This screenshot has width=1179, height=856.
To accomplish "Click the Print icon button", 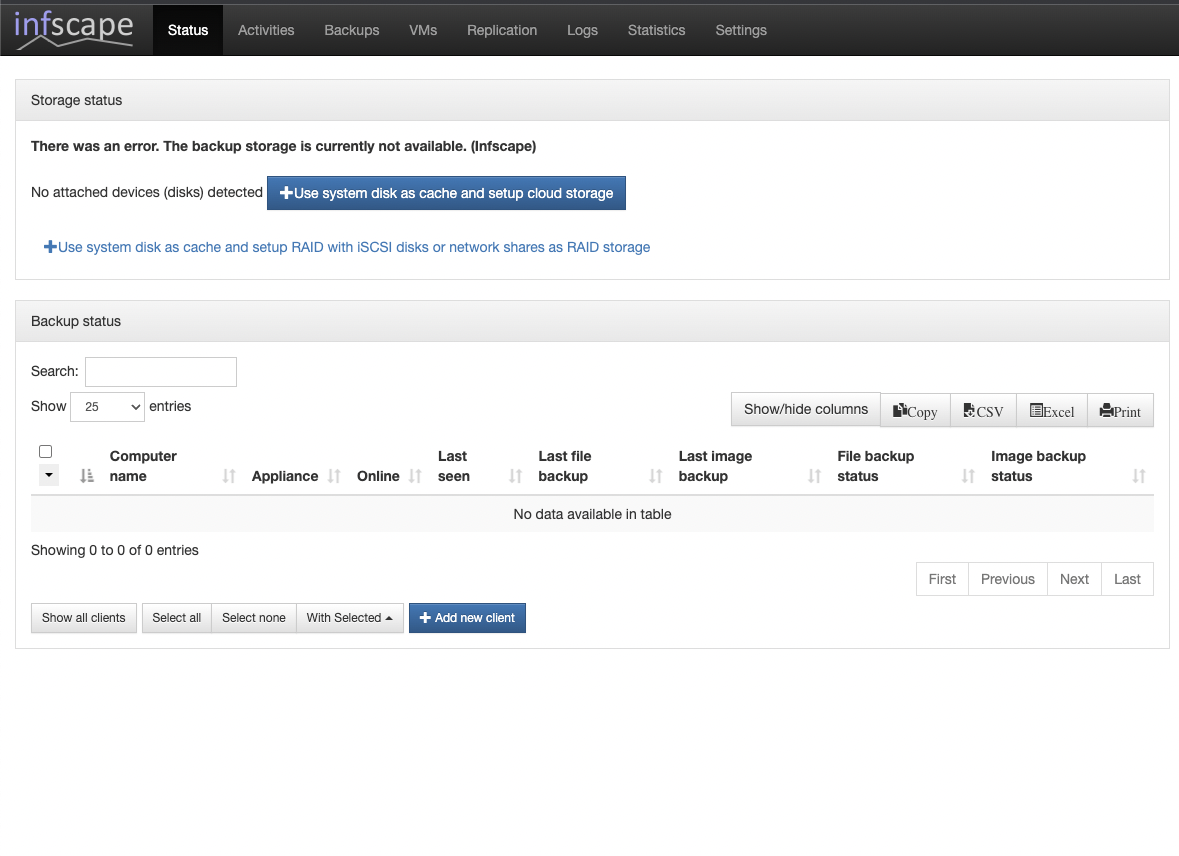I will [x=1120, y=410].
